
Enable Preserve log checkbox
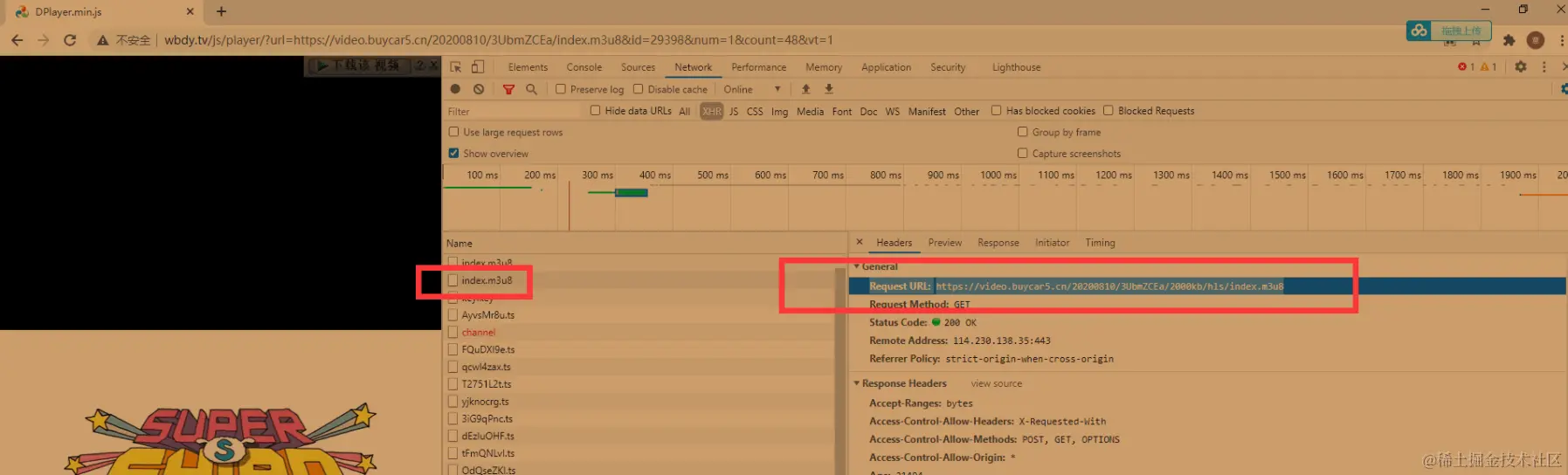[x=561, y=89]
